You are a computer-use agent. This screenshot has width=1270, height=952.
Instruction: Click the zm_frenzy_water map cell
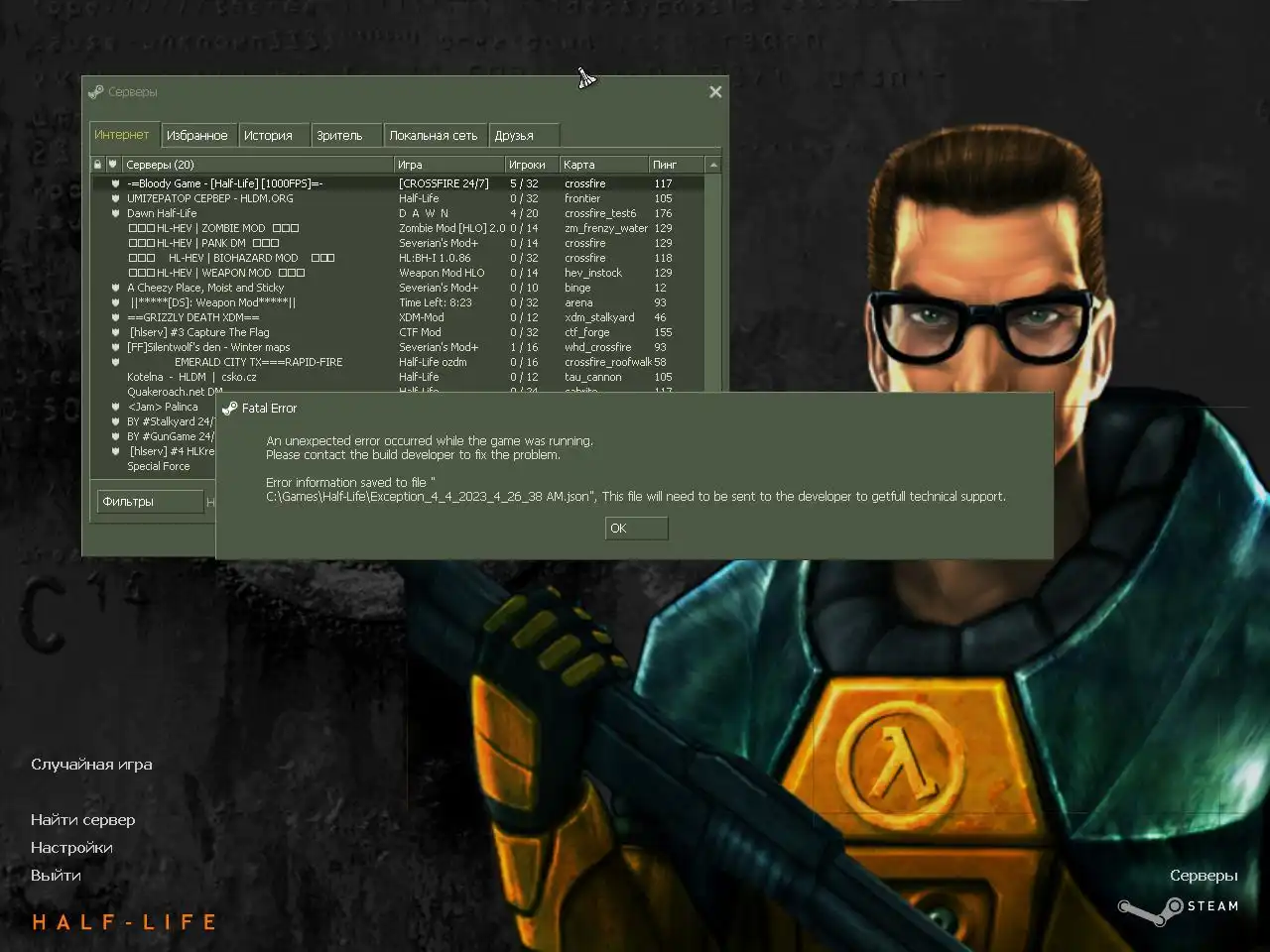click(x=606, y=228)
